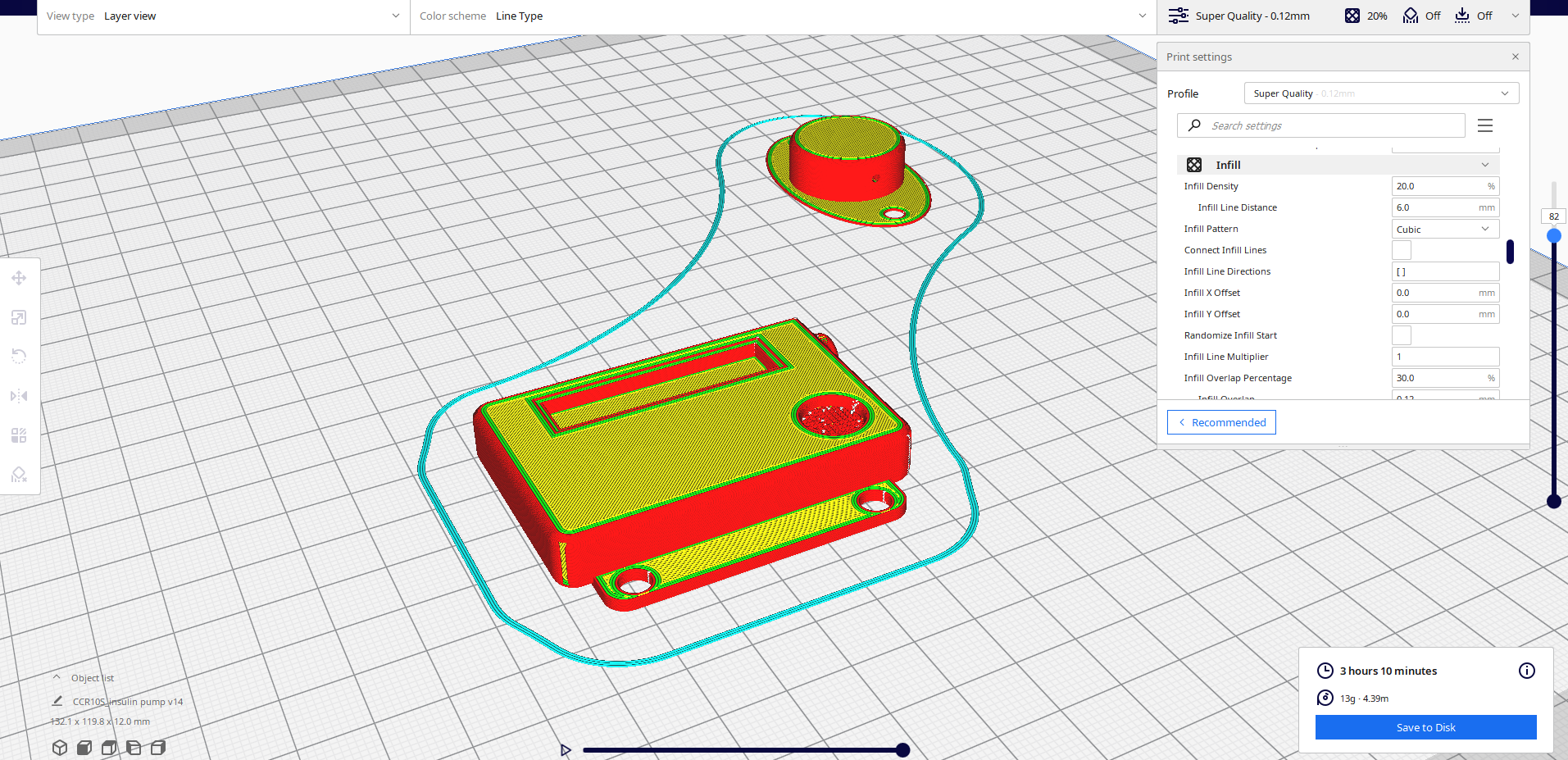Open the Color scheme dropdown

[783, 16]
